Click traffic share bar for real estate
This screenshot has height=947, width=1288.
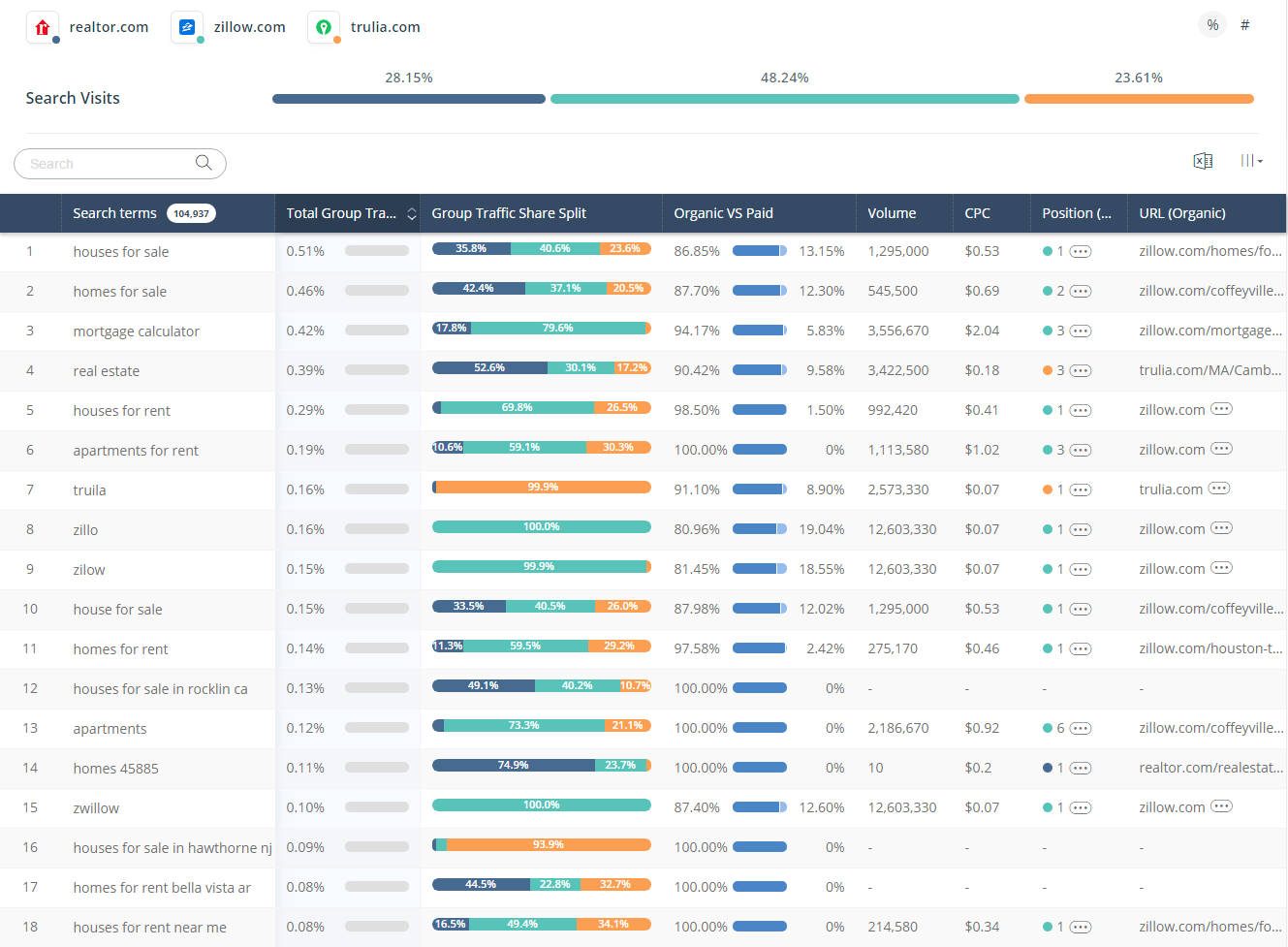click(x=541, y=368)
